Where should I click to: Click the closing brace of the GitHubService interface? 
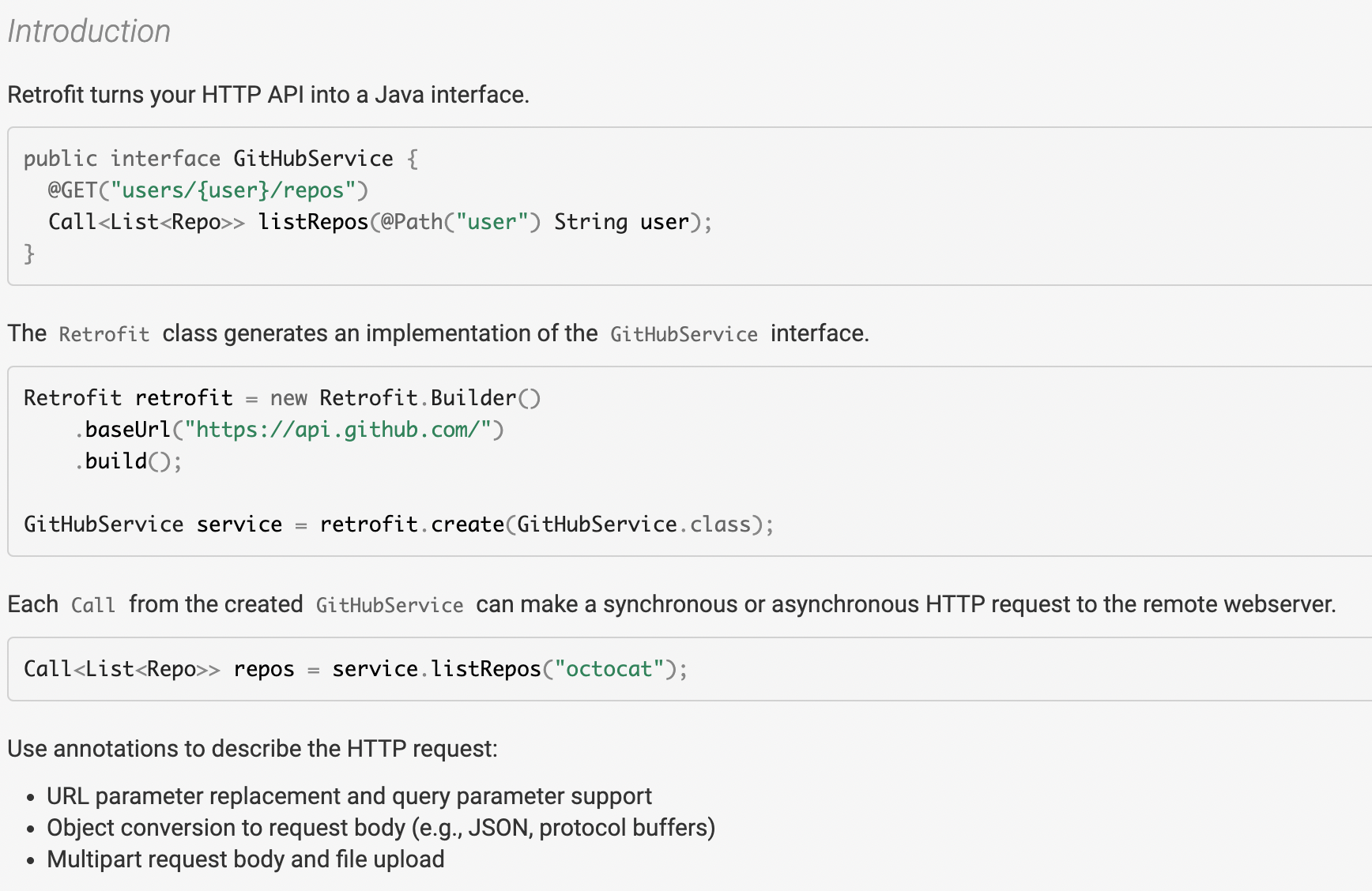(29, 254)
